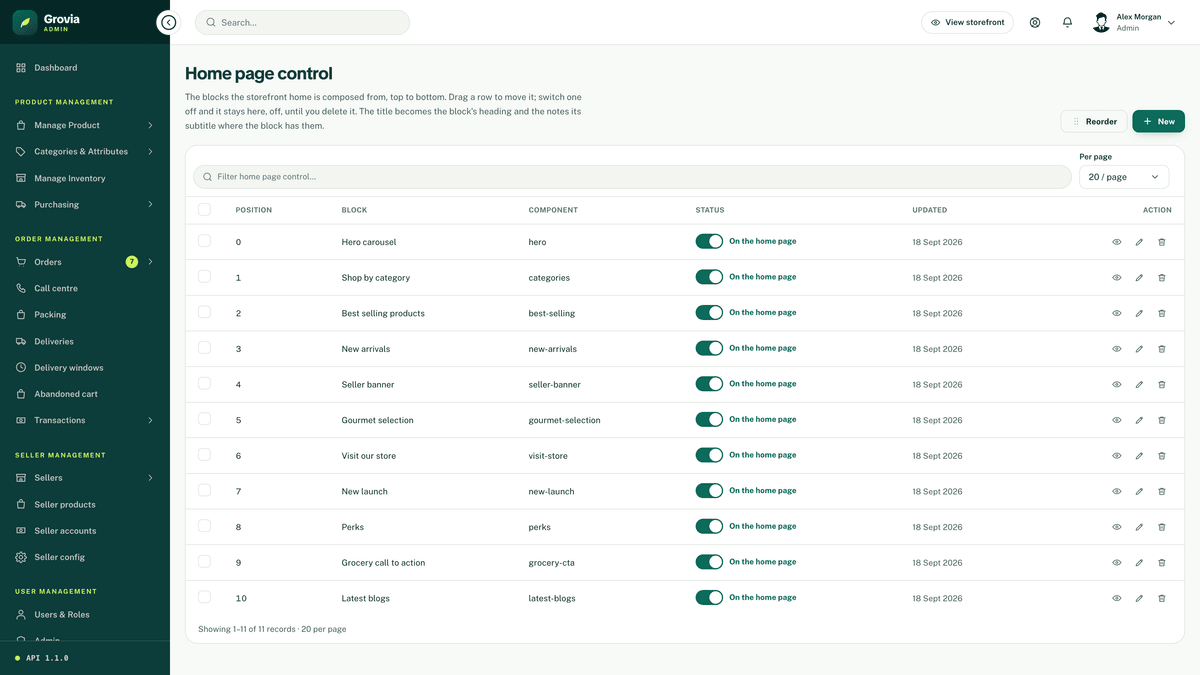1200x675 pixels.
Task: Edit the Shop by category row
Action: point(1139,278)
